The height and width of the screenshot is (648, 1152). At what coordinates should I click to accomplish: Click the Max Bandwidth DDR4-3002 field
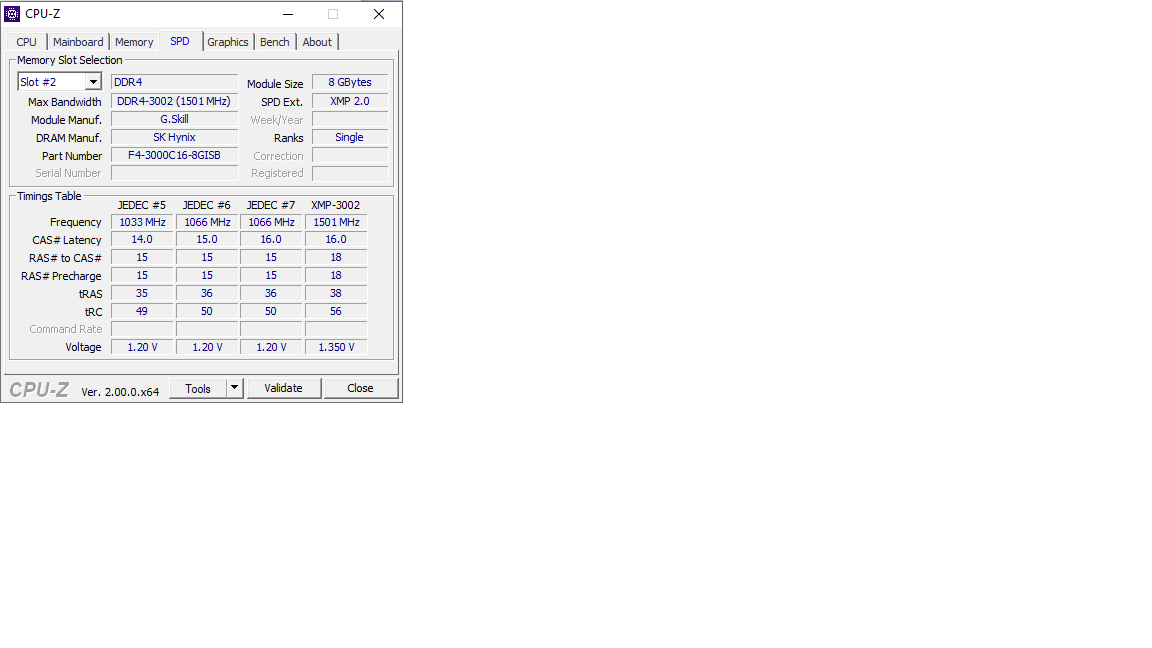point(175,101)
